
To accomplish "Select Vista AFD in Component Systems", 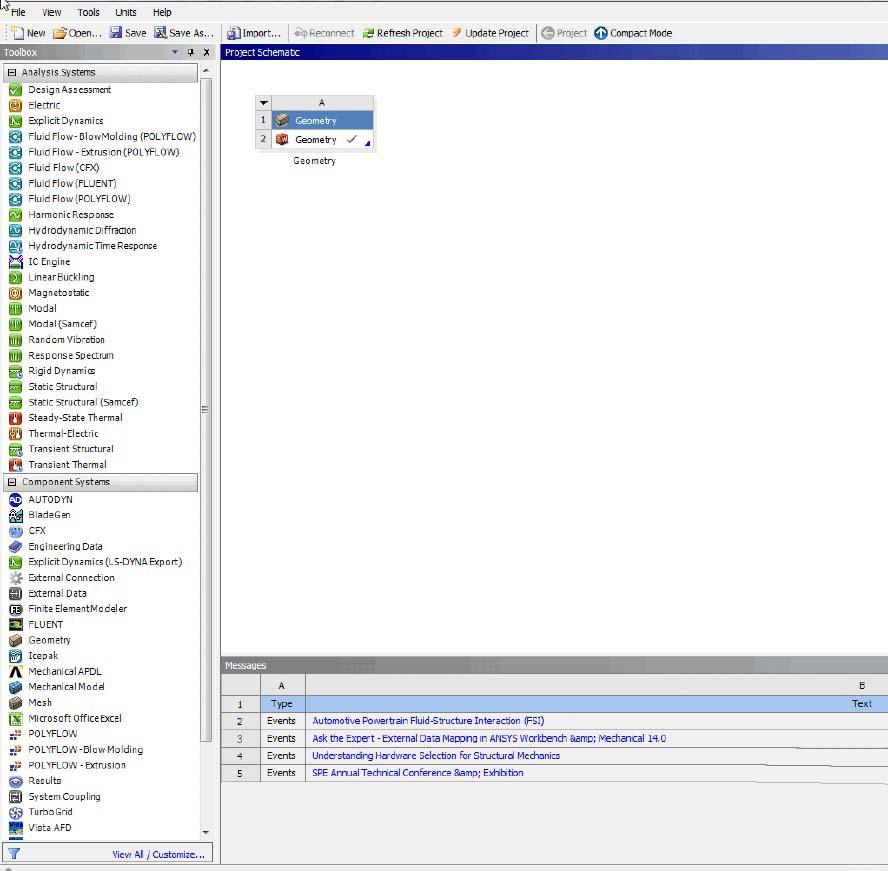I will (50, 827).
